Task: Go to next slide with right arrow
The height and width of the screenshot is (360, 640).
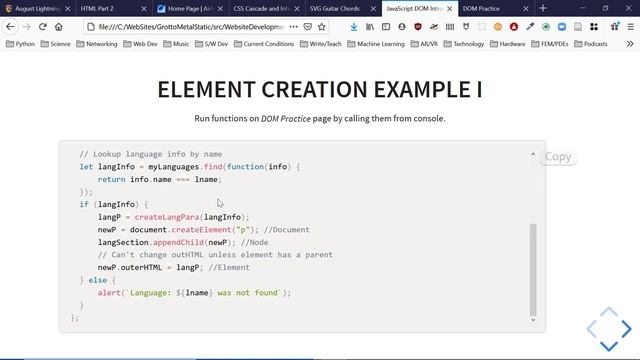Action: [x=627, y=329]
